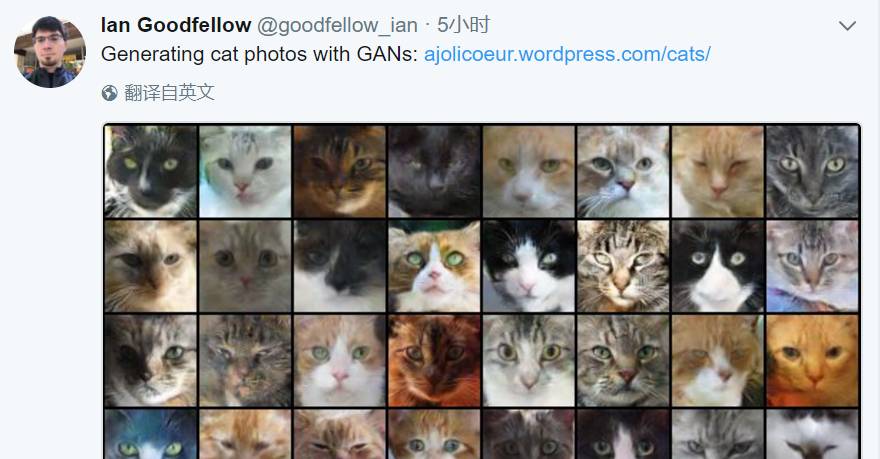880x459 pixels.
Task: Click the bright orange cat in third row
Action: point(813,360)
